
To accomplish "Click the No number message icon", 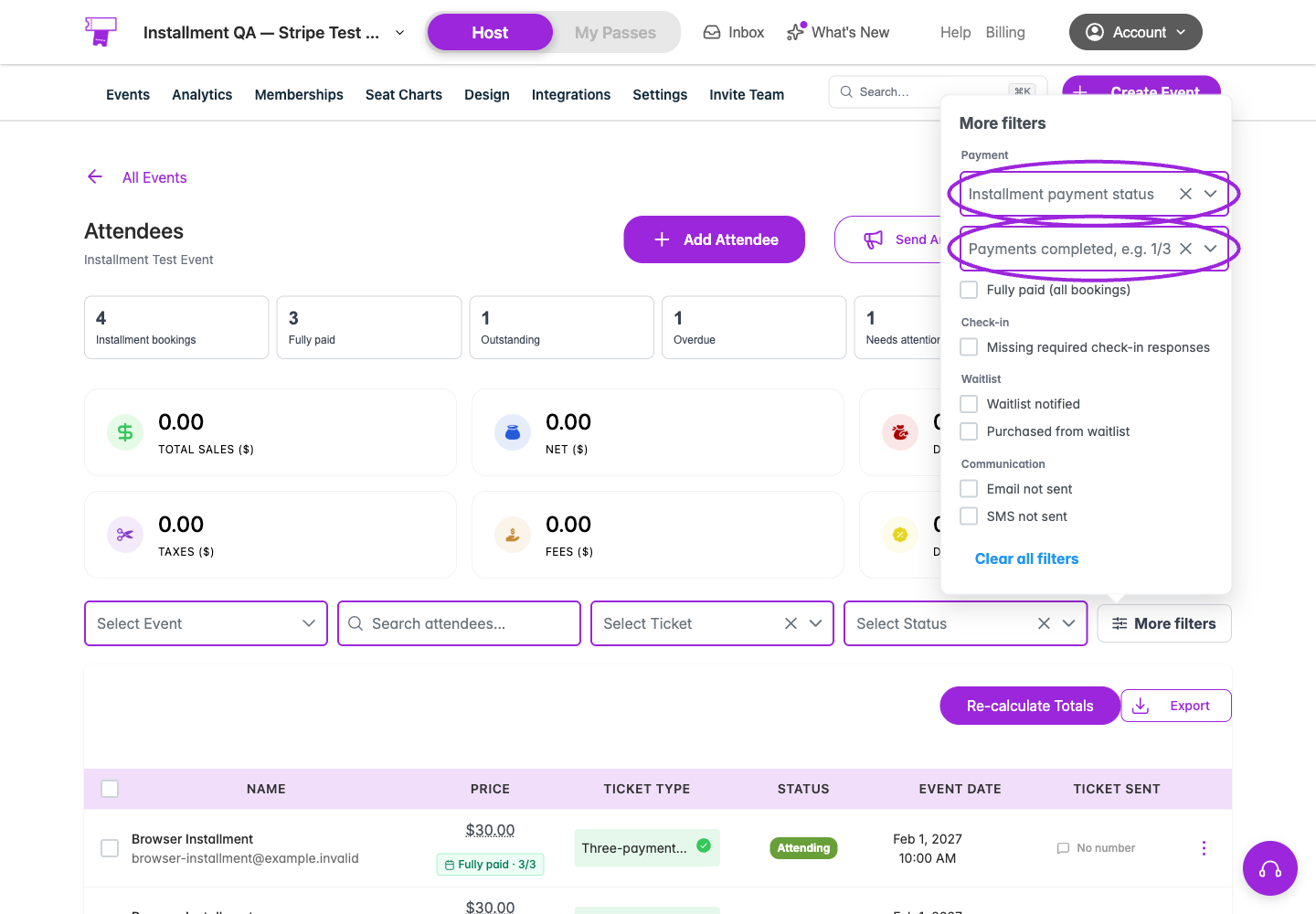I will click(1063, 848).
